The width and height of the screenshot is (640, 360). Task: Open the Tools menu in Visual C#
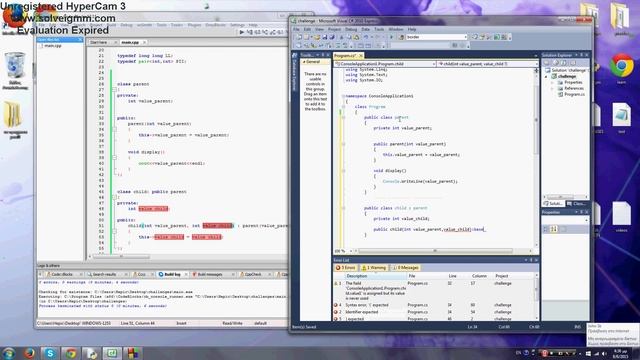tap(379, 29)
